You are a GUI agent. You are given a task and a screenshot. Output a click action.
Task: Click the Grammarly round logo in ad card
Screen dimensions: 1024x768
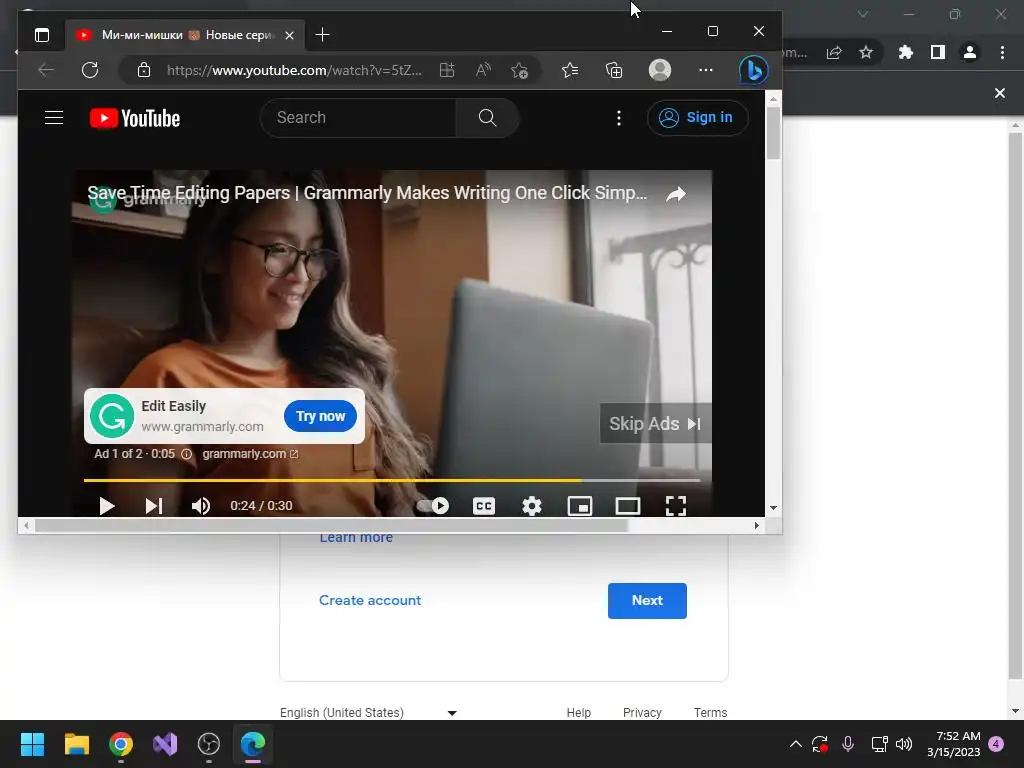point(112,416)
